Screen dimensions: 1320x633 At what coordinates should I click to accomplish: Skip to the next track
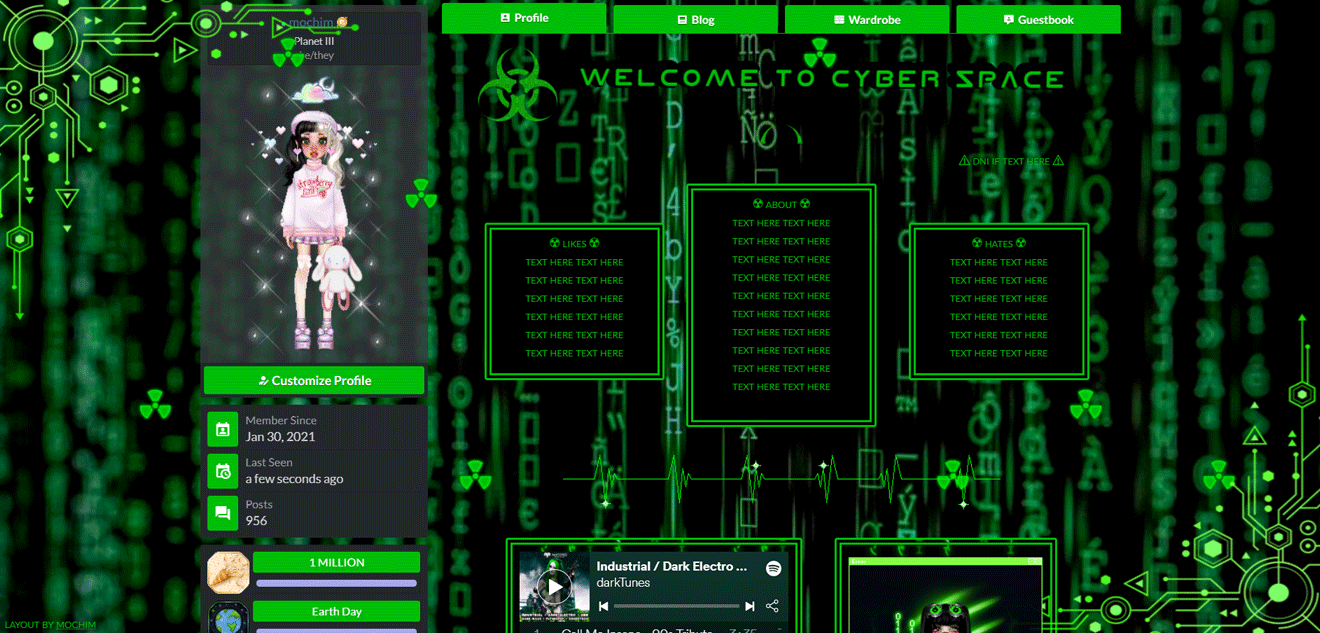(750, 605)
